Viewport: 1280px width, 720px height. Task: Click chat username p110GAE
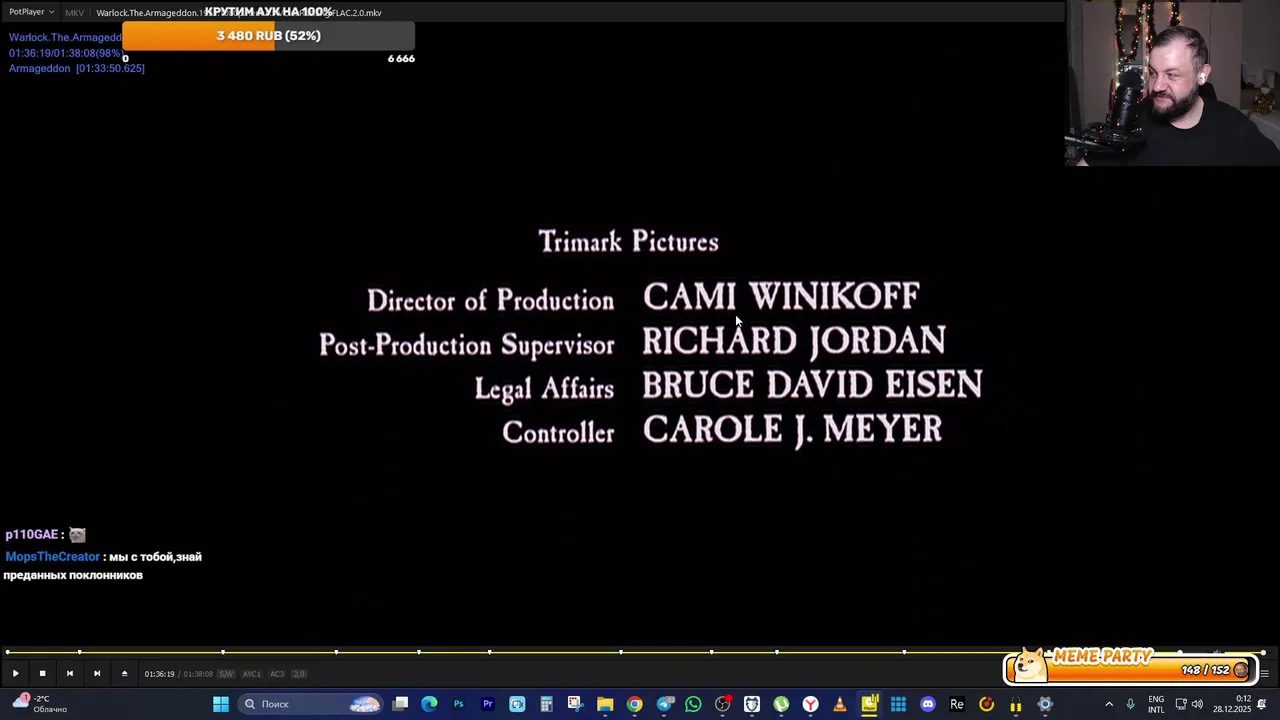pyautogui.click(x=31, y=535)
